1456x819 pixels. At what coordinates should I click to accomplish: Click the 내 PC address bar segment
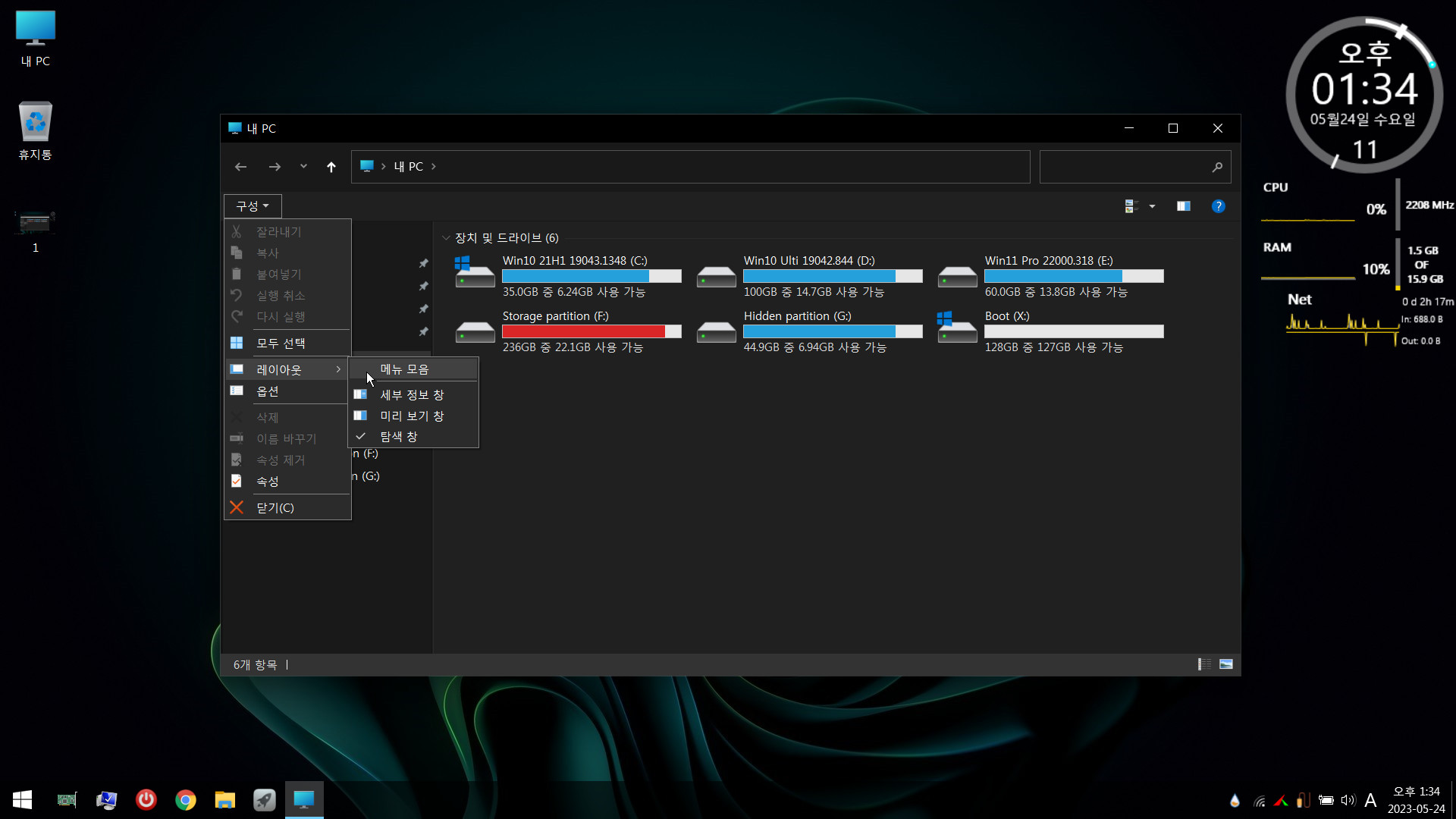point(409,166)
